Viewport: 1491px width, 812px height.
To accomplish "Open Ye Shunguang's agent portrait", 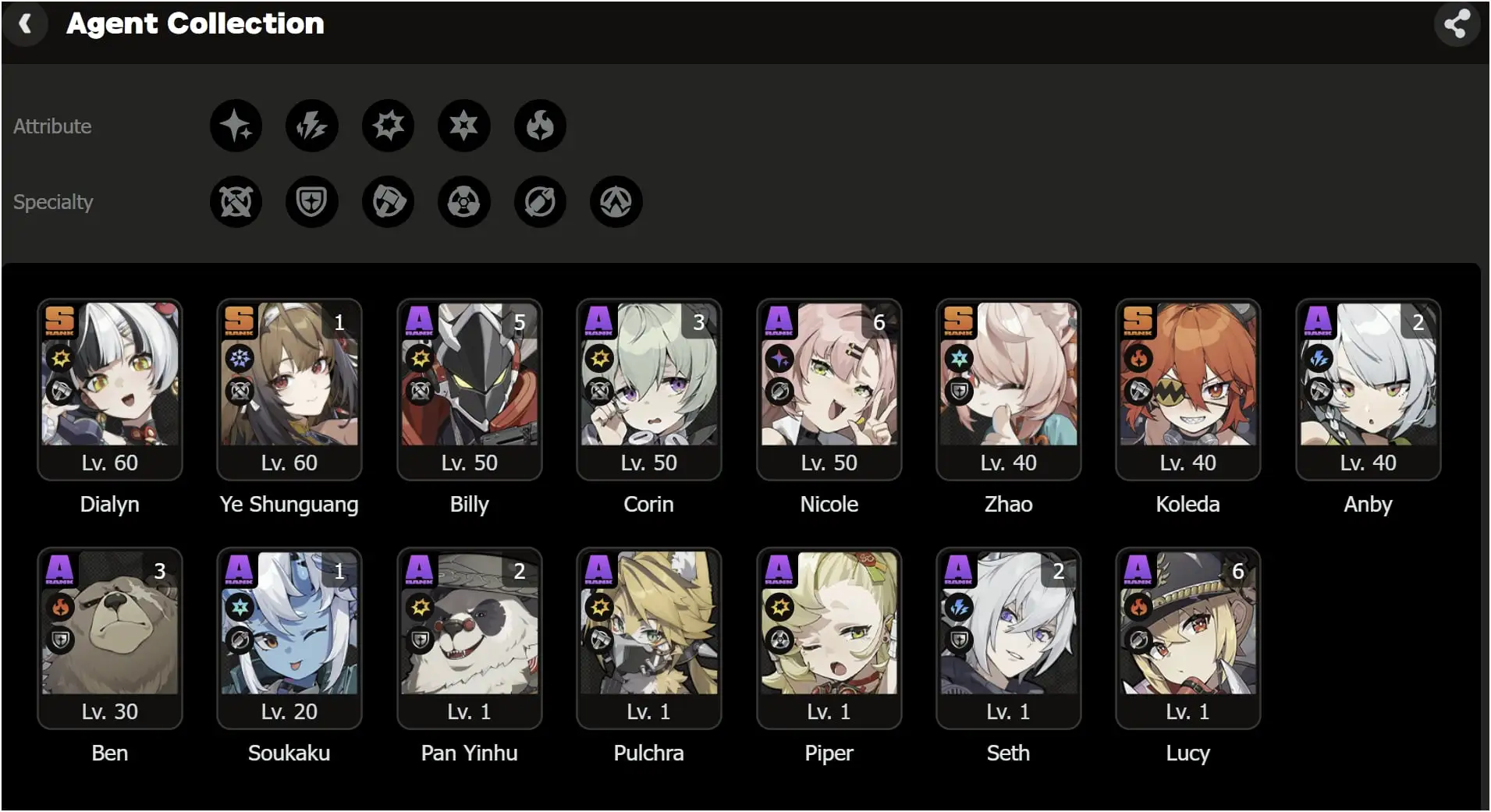I will (289, 374).
